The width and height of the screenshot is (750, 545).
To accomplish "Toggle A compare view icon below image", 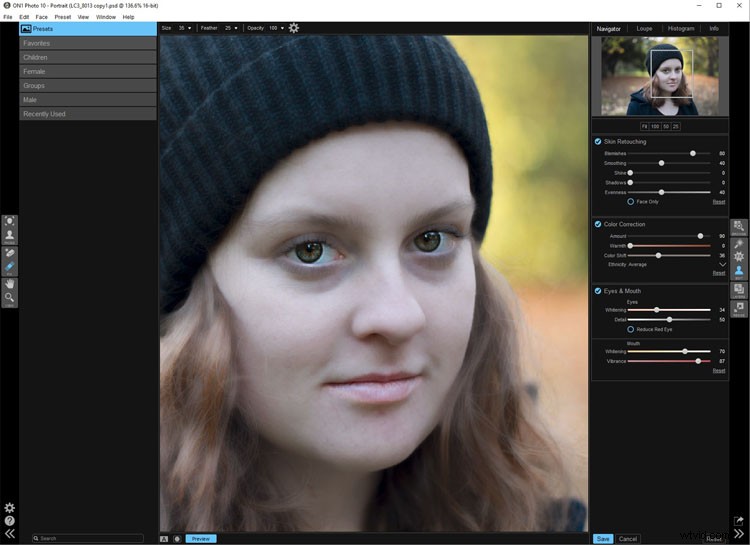I will pos(164,539).
